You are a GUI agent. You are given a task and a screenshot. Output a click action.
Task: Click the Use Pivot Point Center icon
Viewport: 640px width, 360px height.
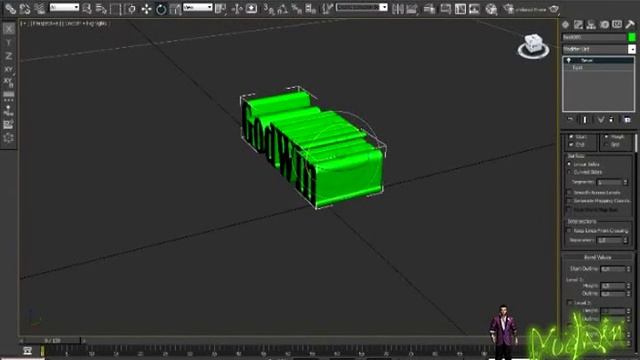pyautogui.click(x=220, y=8)
